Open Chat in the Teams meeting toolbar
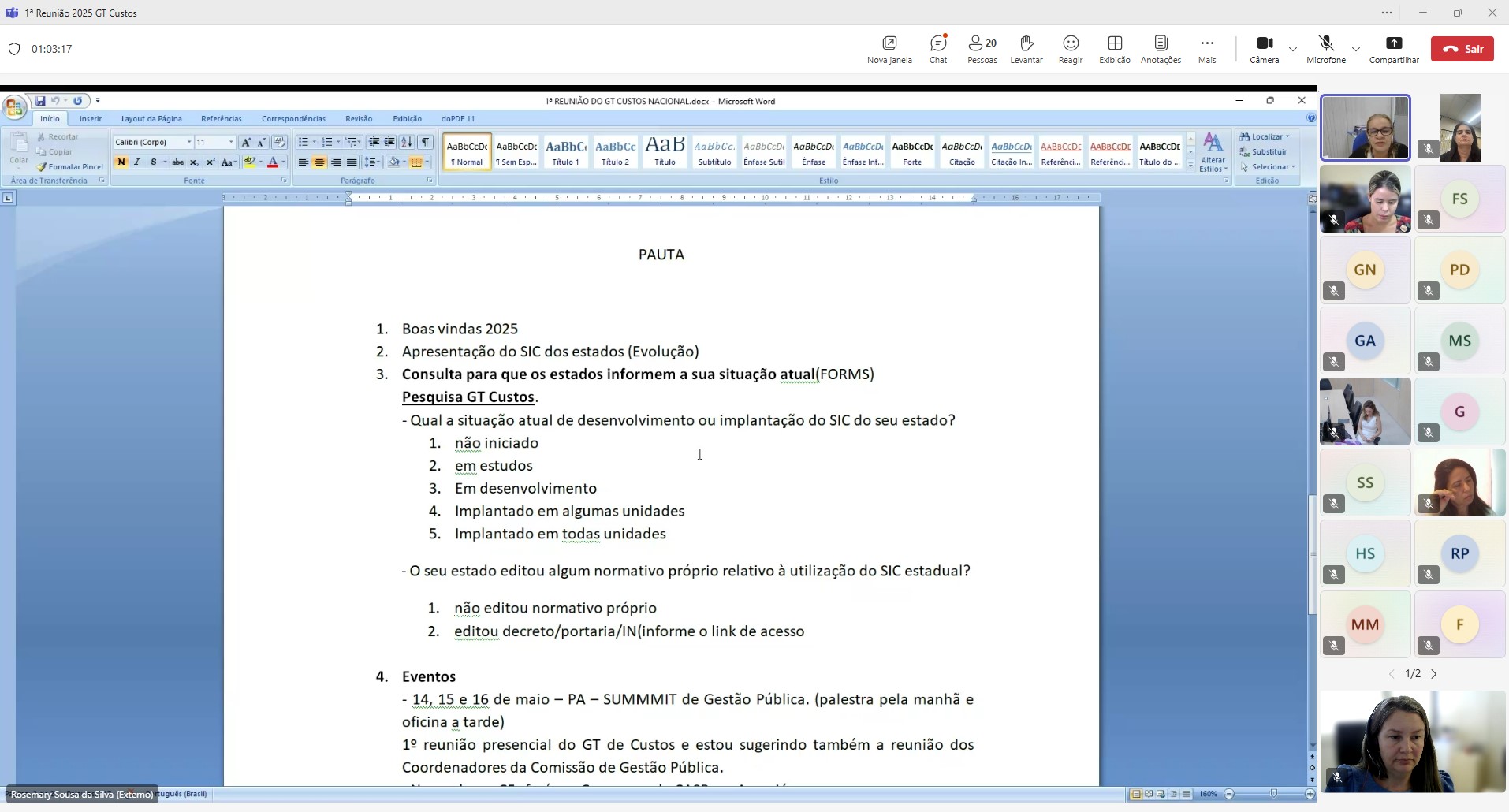The width and height of the screenshot is (1509, 812). 938,49
